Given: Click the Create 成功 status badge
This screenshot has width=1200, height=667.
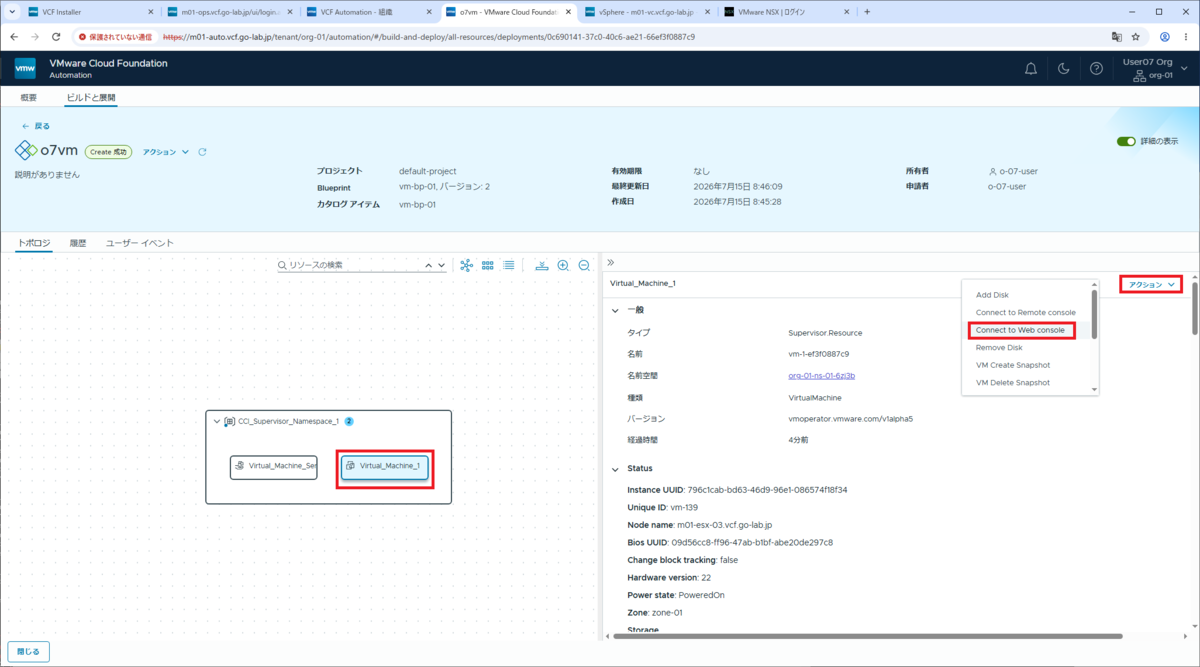Looking at the screenshot, I should pos(108,152).
